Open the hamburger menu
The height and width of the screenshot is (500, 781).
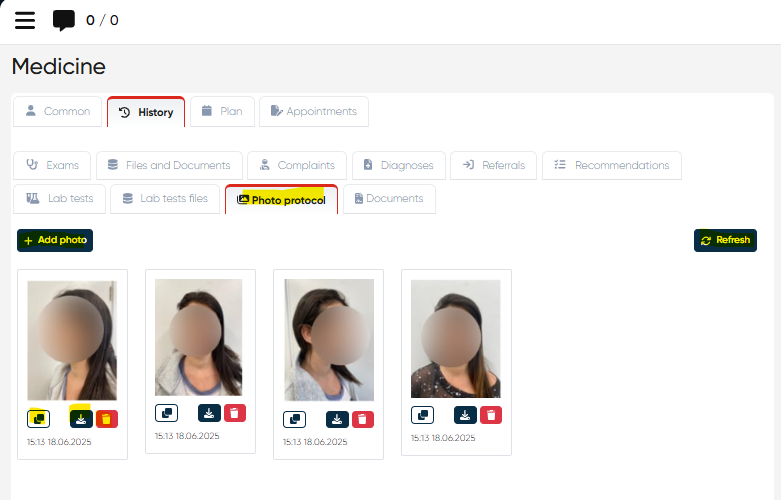25,21
